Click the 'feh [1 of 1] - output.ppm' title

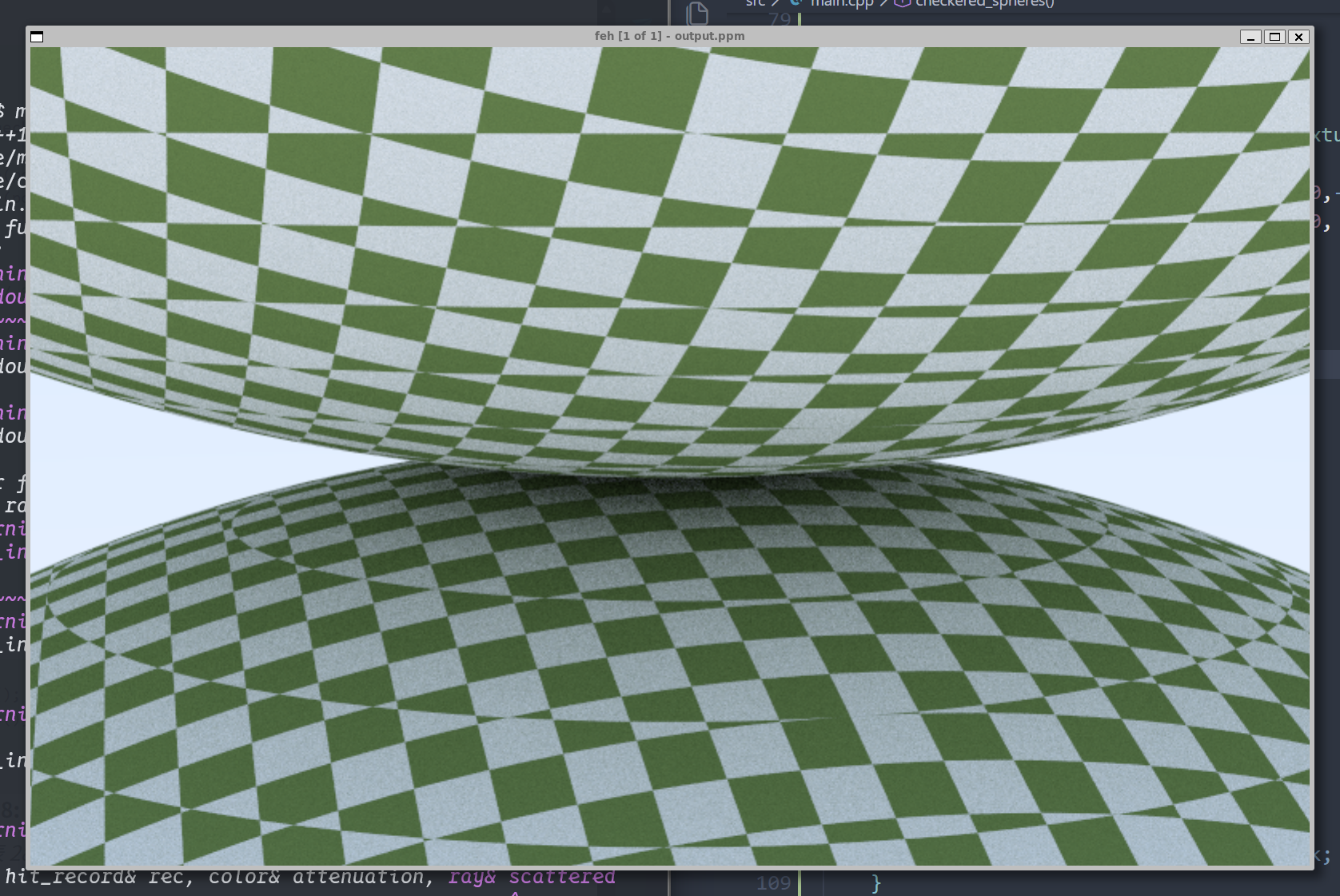coord(670,36)
